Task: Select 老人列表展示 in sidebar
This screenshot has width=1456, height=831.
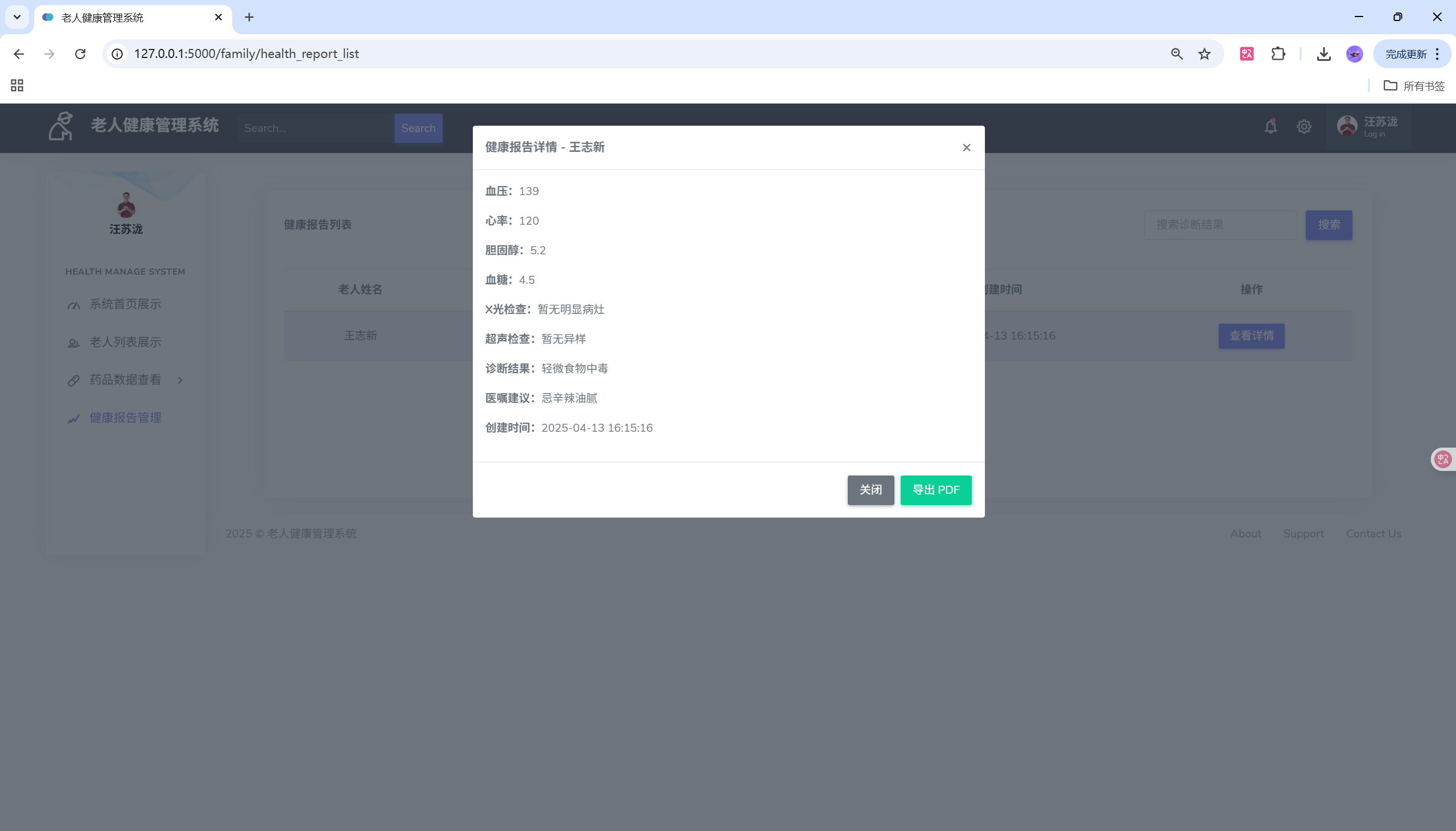Action: click(x=125, y=342)
